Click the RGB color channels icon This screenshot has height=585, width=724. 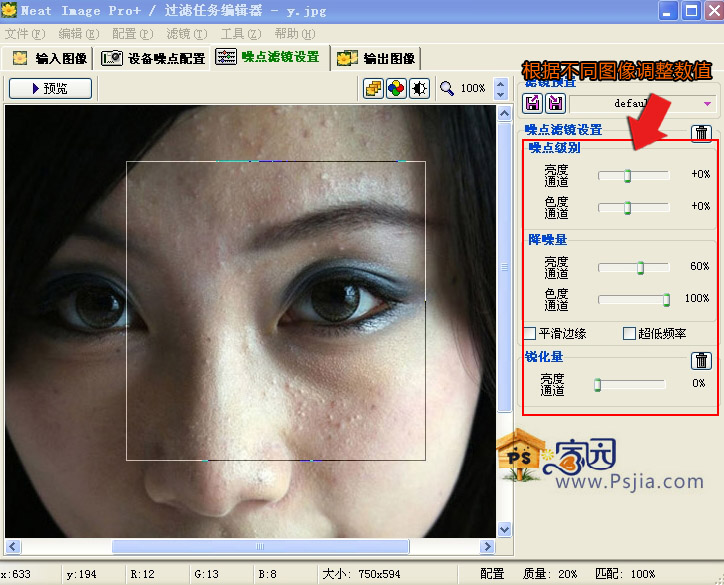(x=396, y=88)
